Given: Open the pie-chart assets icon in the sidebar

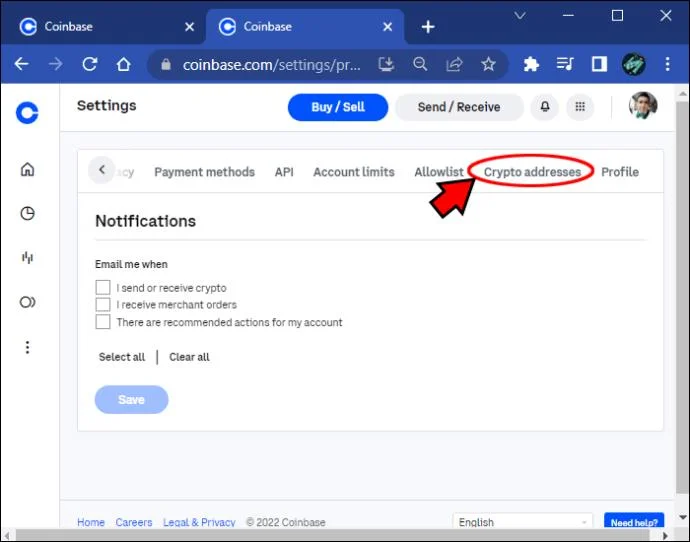Looking at the screenshot, I should [x=28, y=214].
